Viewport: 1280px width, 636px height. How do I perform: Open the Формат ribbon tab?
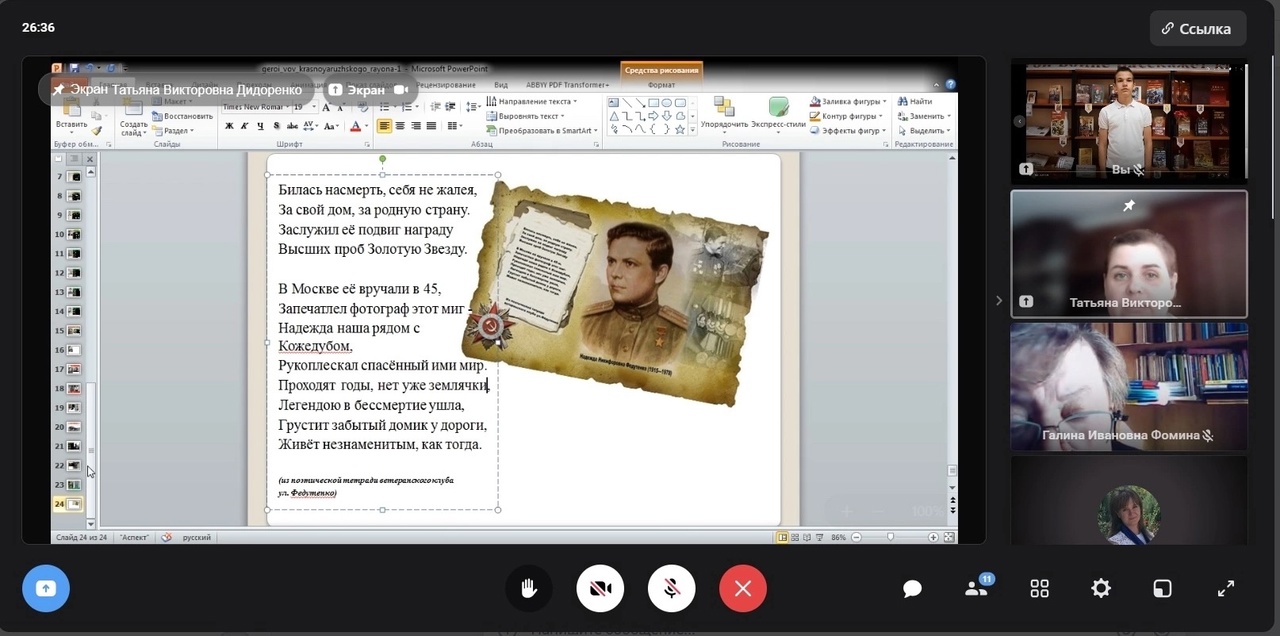click(661, 85)
